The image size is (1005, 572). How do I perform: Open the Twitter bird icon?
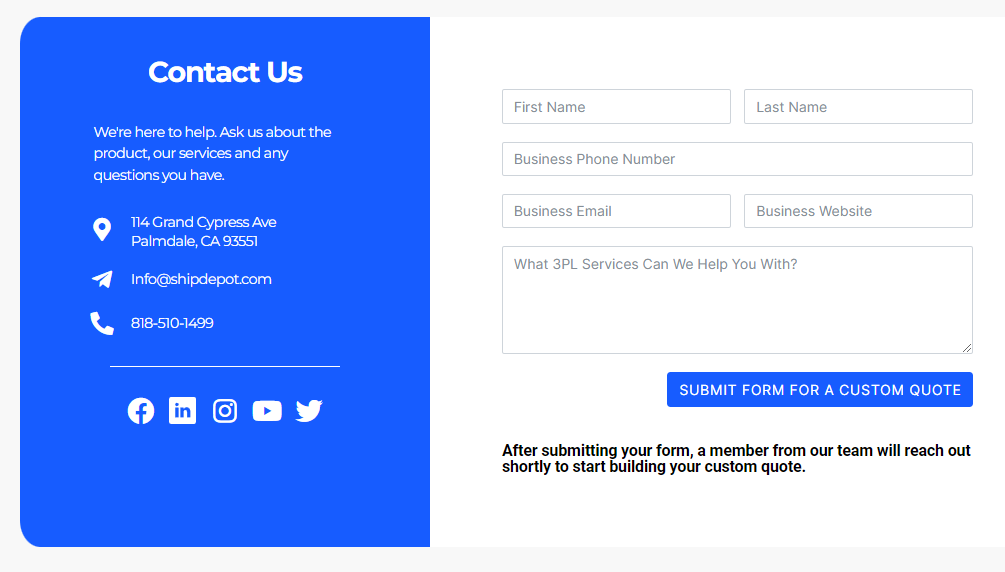309,411
